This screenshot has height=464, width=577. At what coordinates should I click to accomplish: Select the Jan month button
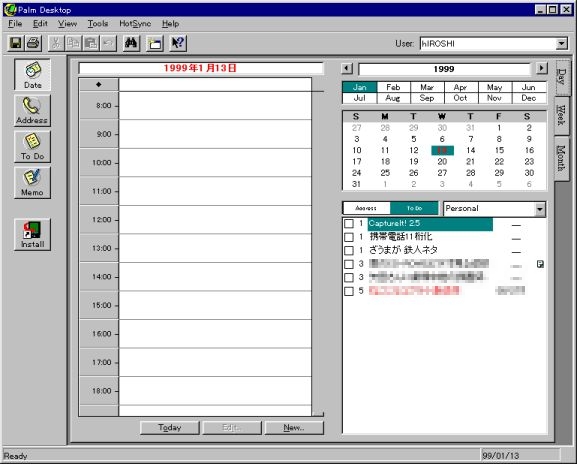coord(360,87)
